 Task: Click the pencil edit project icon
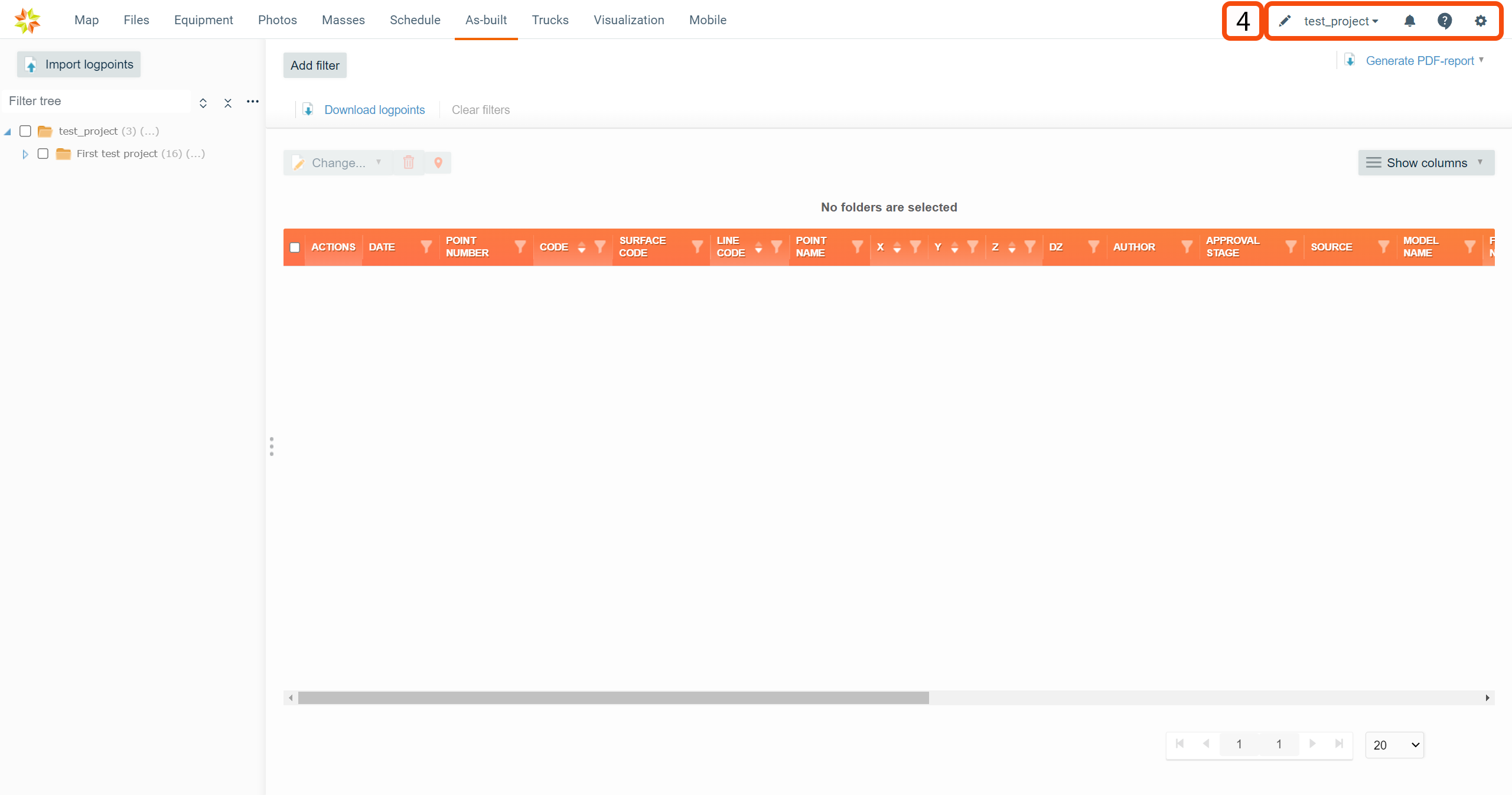click(1284, 21)
